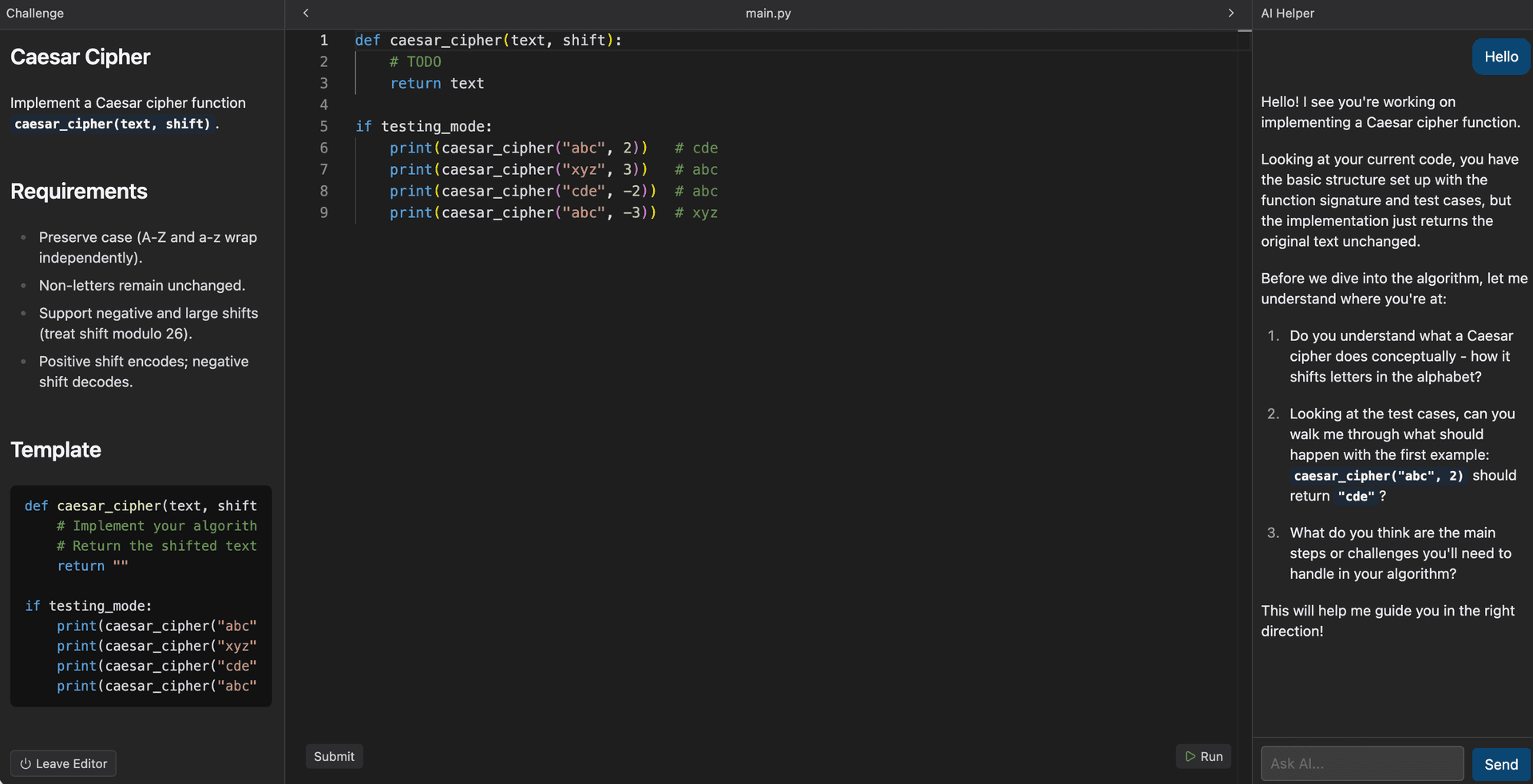Place cursor on the TODO comment line
The image size is (1533, 784).
click(415, 61)
